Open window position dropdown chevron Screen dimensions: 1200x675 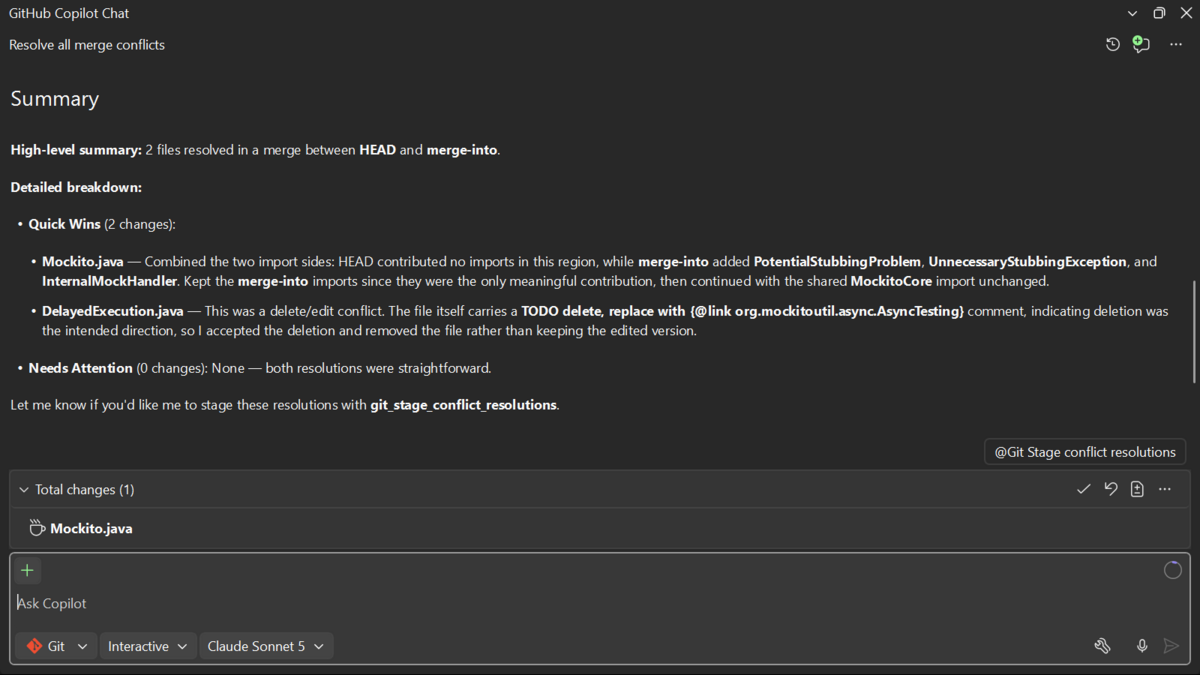pyautogui.click(x=1132, y=13)
